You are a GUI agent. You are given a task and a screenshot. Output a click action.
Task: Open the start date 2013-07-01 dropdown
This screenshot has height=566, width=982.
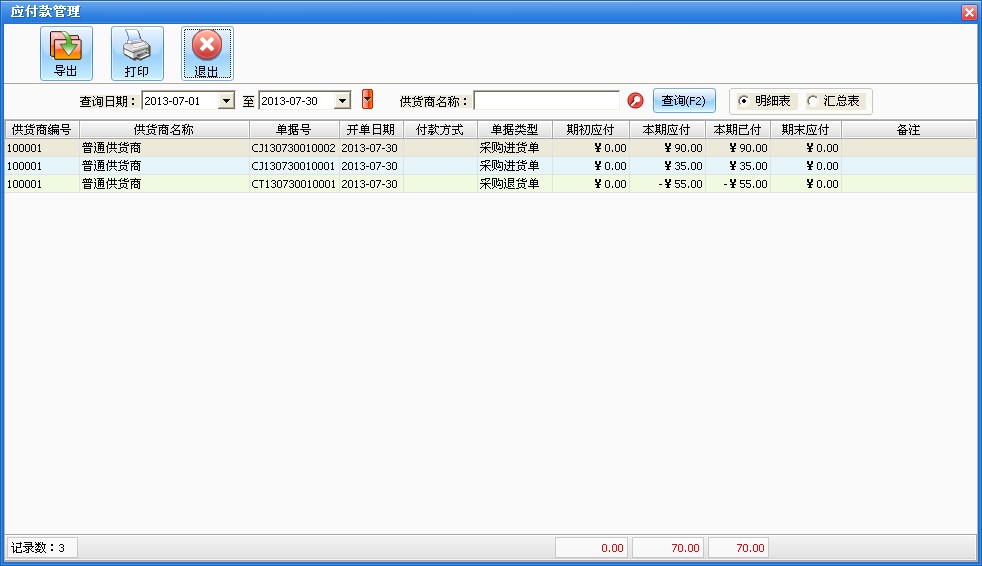coord(226,101)
